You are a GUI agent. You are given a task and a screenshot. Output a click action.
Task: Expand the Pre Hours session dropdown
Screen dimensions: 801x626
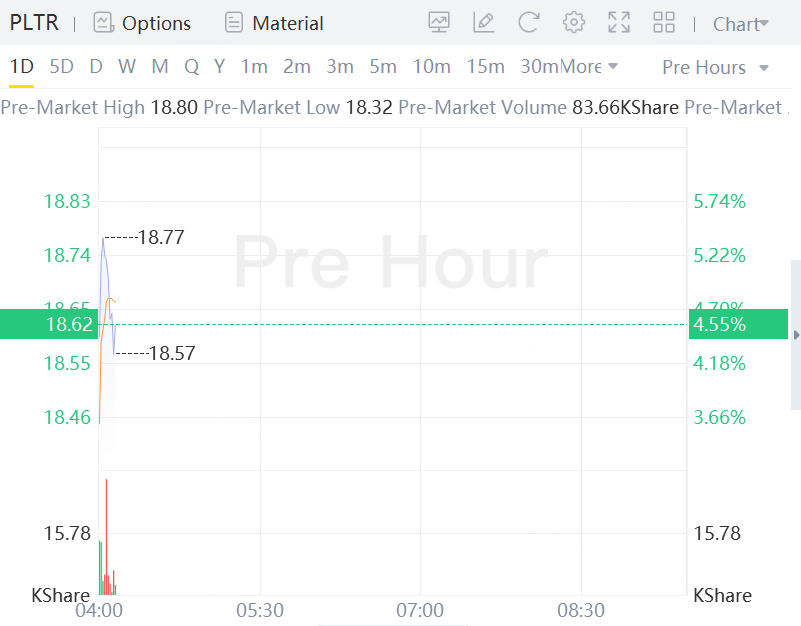click(x=715, y=67)
